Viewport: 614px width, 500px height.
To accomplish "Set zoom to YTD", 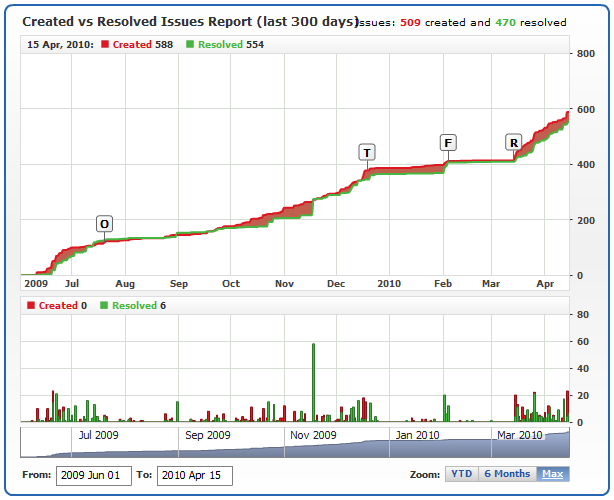I will [x=461, y=474].
